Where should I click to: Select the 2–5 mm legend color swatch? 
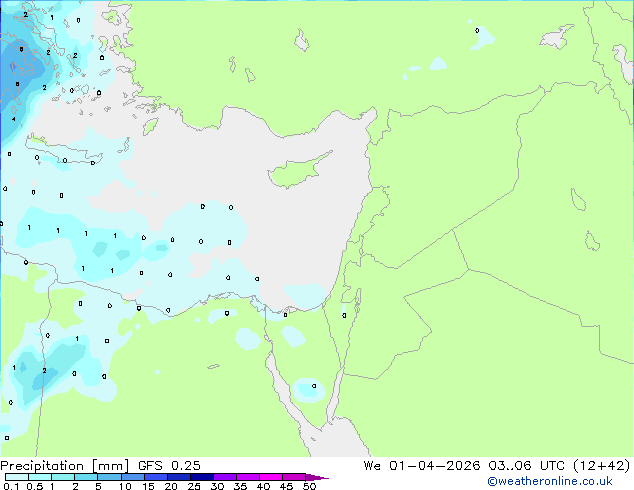(86, 477)
